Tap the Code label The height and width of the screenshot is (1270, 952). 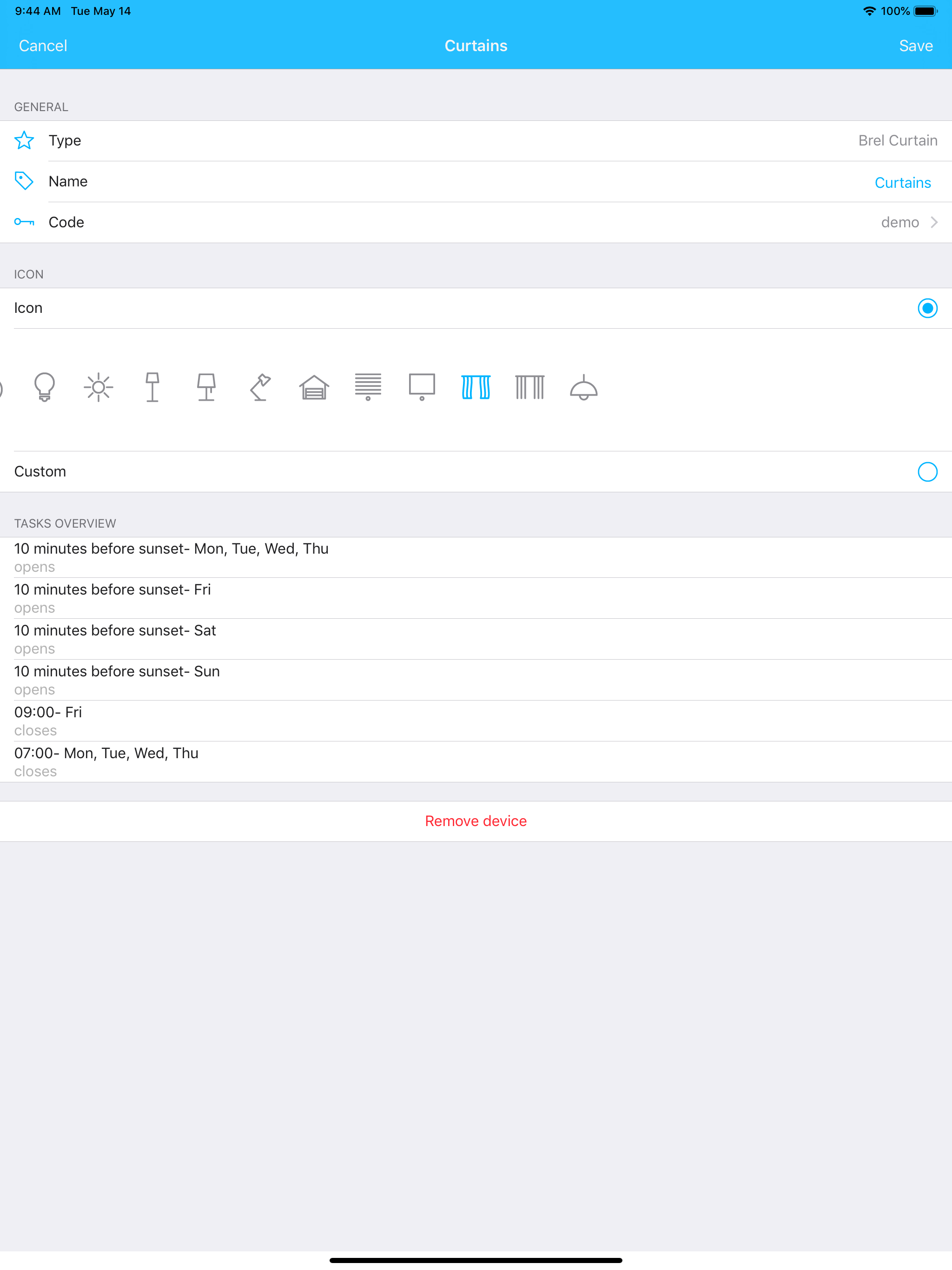point(66,222)
